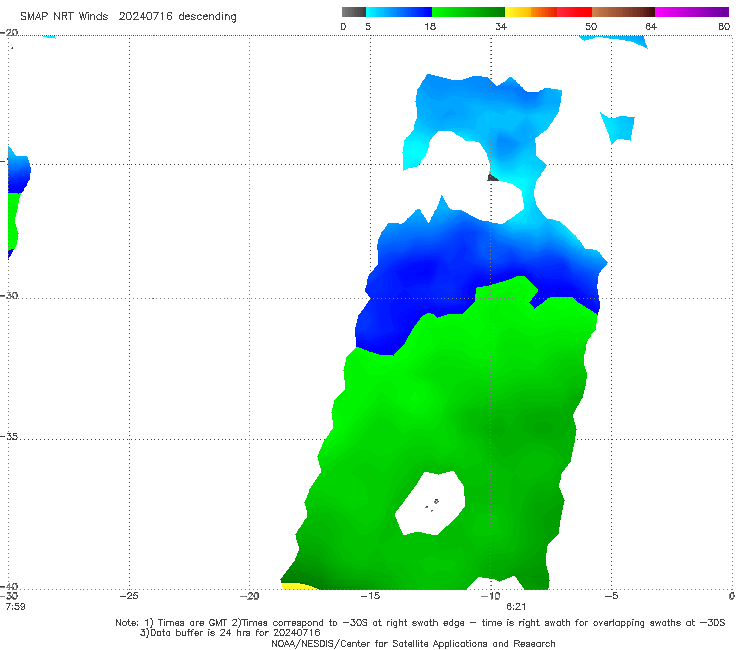Click the swath time label "7:59"

point(15,606)
